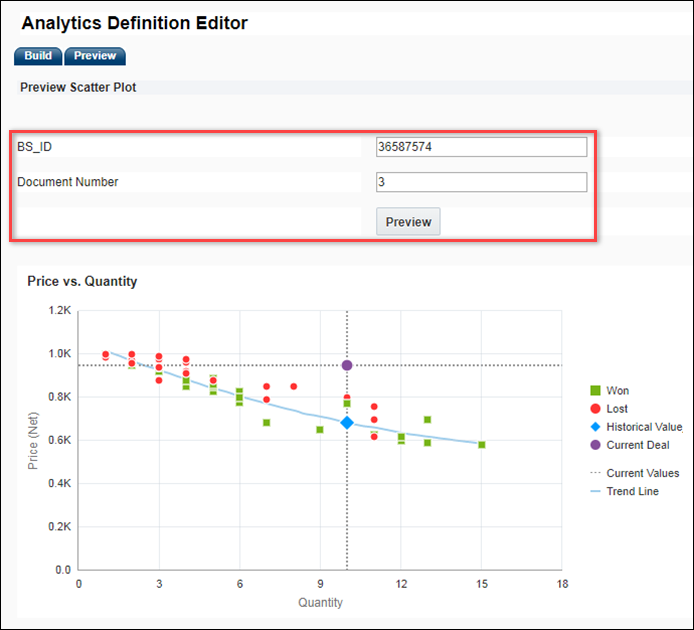Image resolution: width=694 pixels, height=630 pixels.
Task: Click the Won legend text label
Action: 618,391
